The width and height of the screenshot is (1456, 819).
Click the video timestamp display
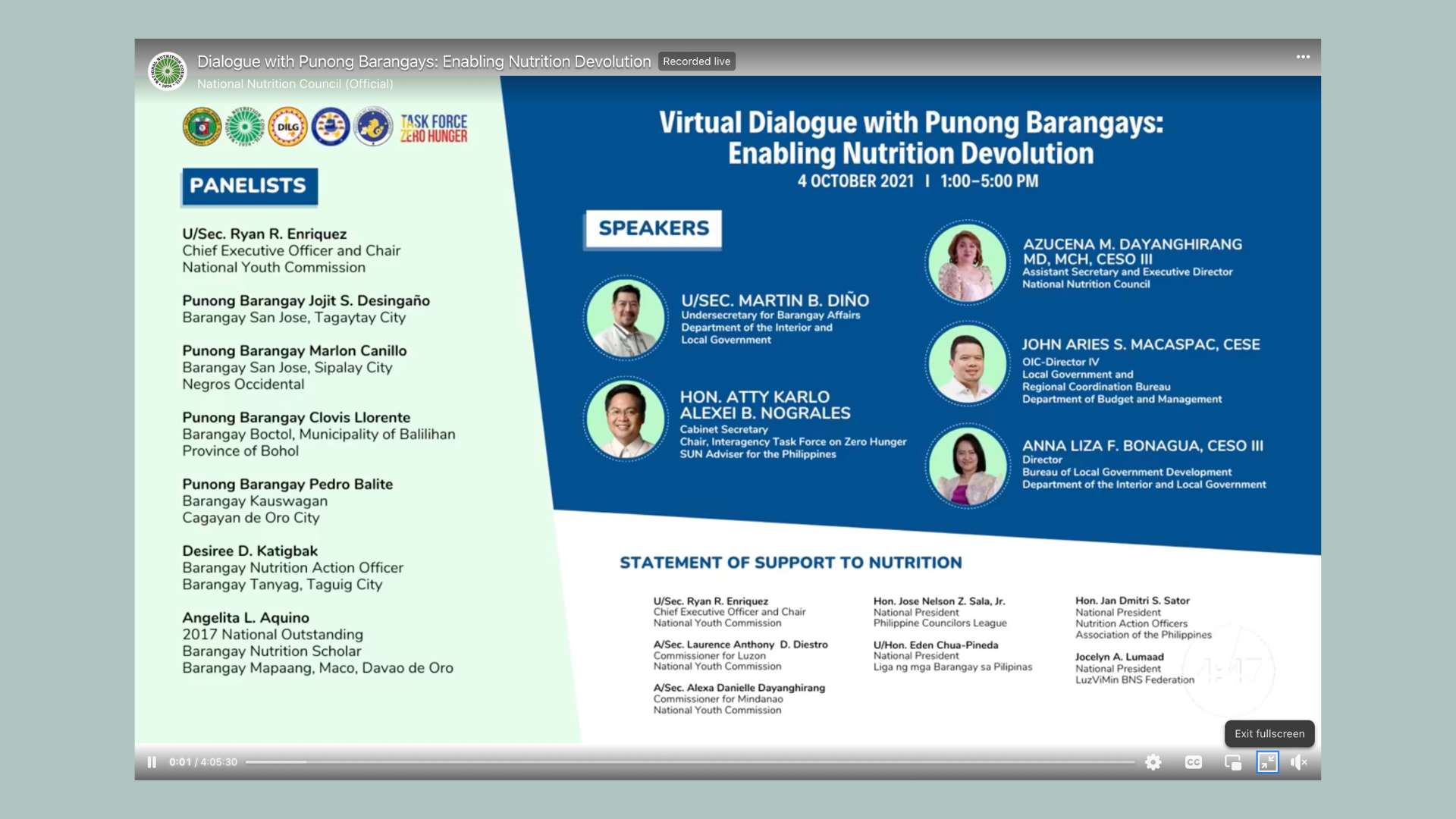coord(202,762)
